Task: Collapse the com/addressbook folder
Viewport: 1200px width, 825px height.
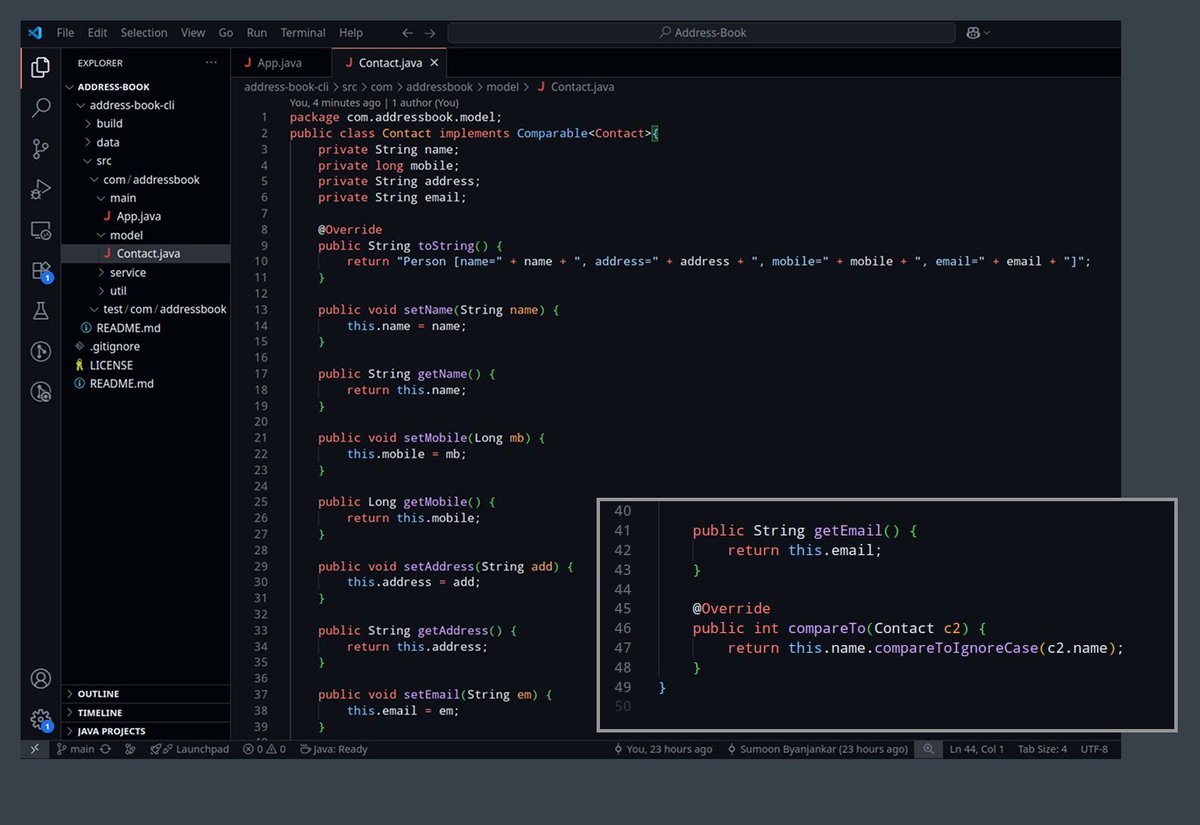Action: (146, 180)
